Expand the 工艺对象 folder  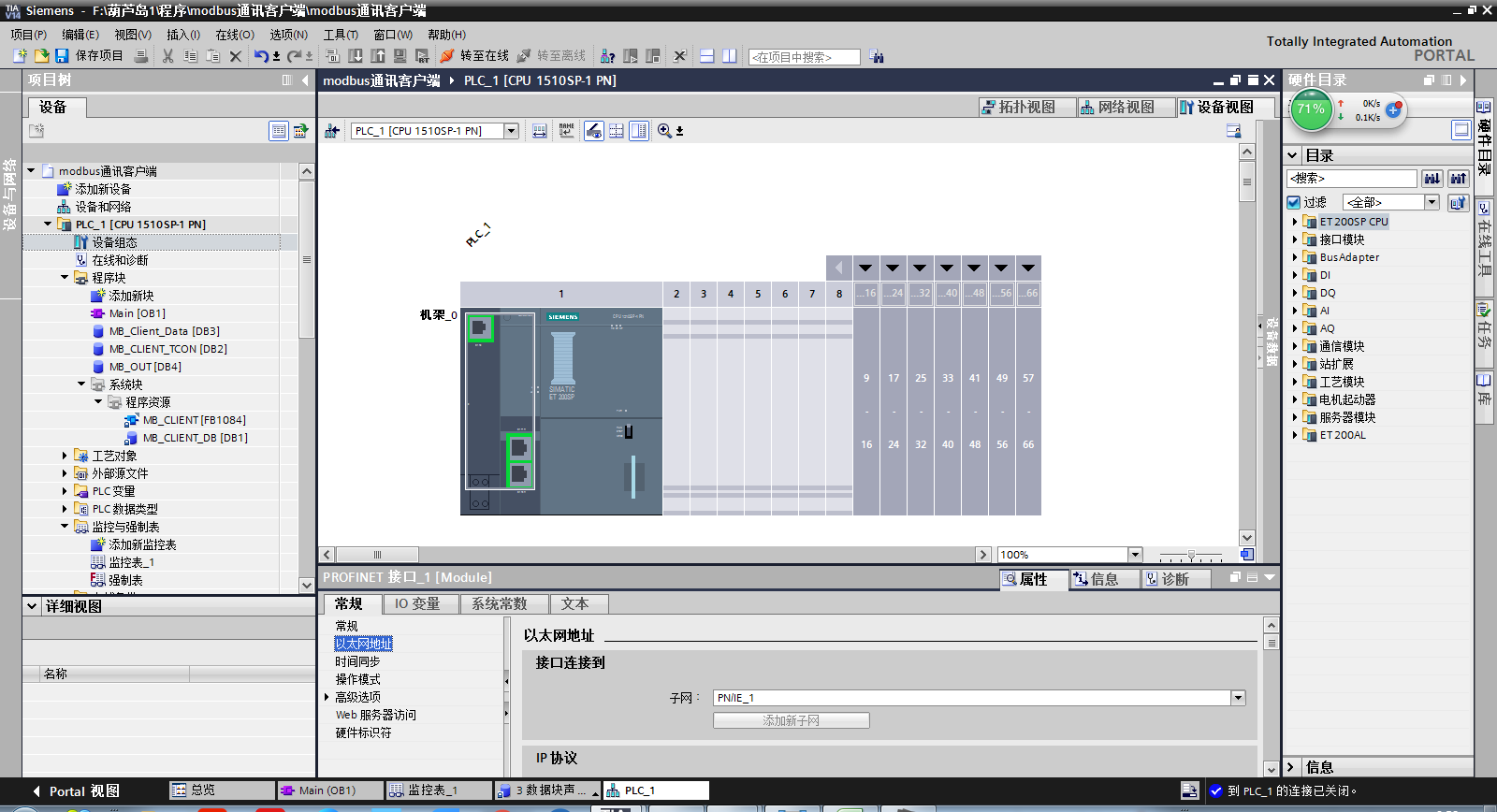[x=65, y=456]
